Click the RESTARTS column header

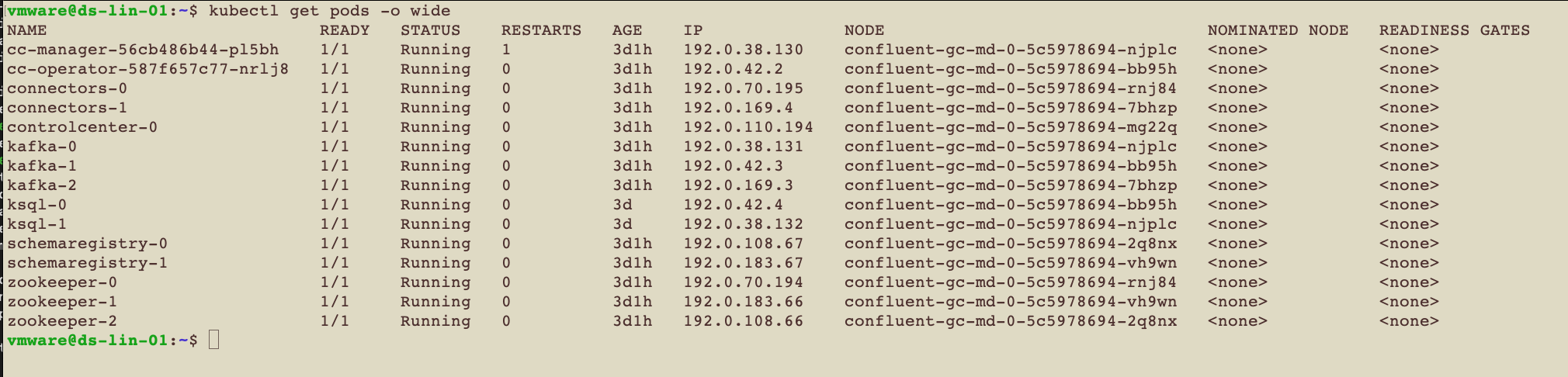pyautogui.click(x=541, y=30)
